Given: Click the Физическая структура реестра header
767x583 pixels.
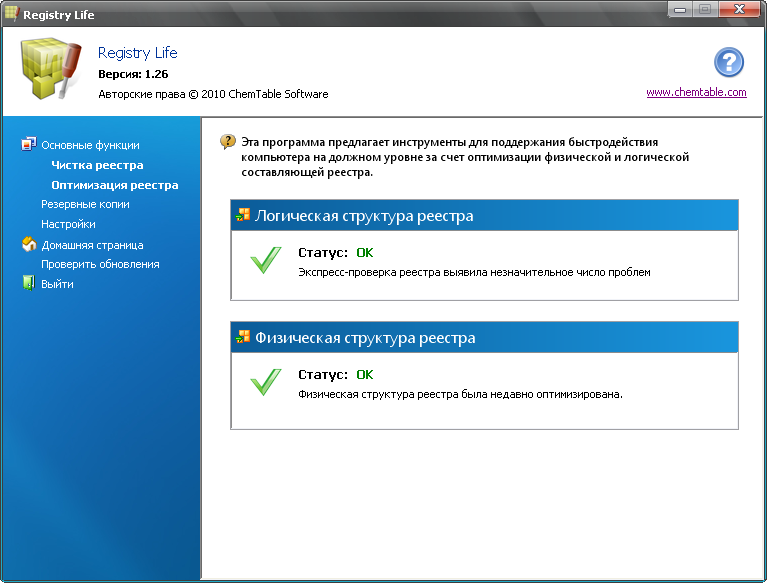Looking at the screenshot, I should click(x=484, y=337).
